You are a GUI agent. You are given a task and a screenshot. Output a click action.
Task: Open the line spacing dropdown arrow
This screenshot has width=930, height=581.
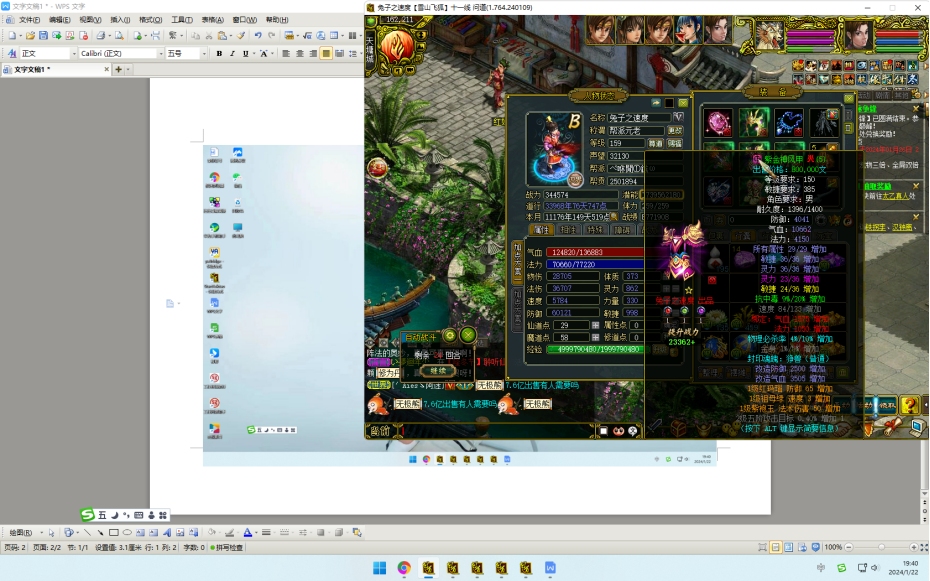coord(361,53)
